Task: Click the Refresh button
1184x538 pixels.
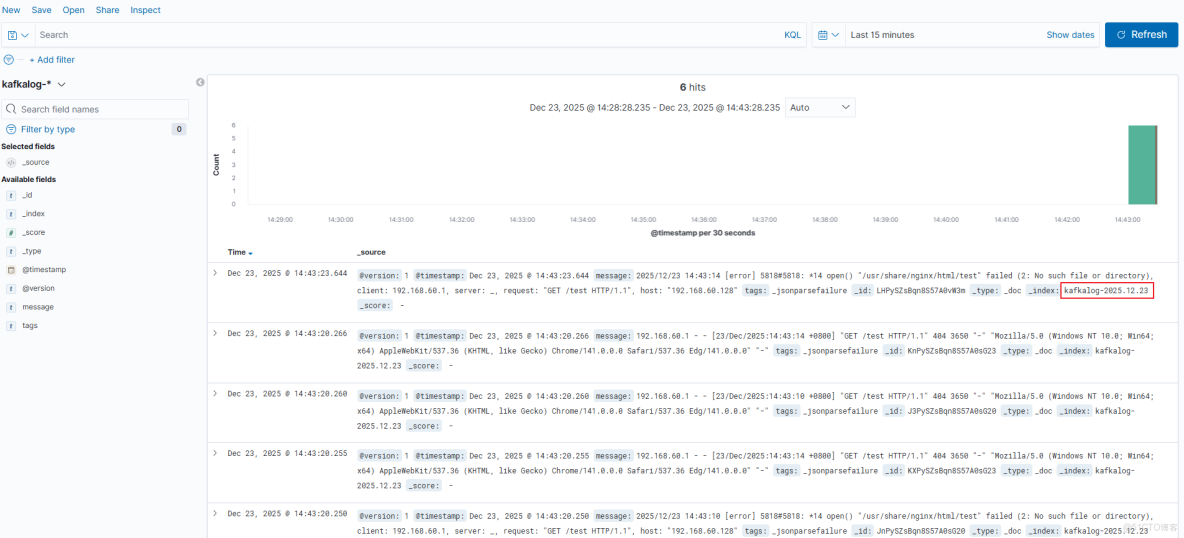Action: tap(1141, 35)
